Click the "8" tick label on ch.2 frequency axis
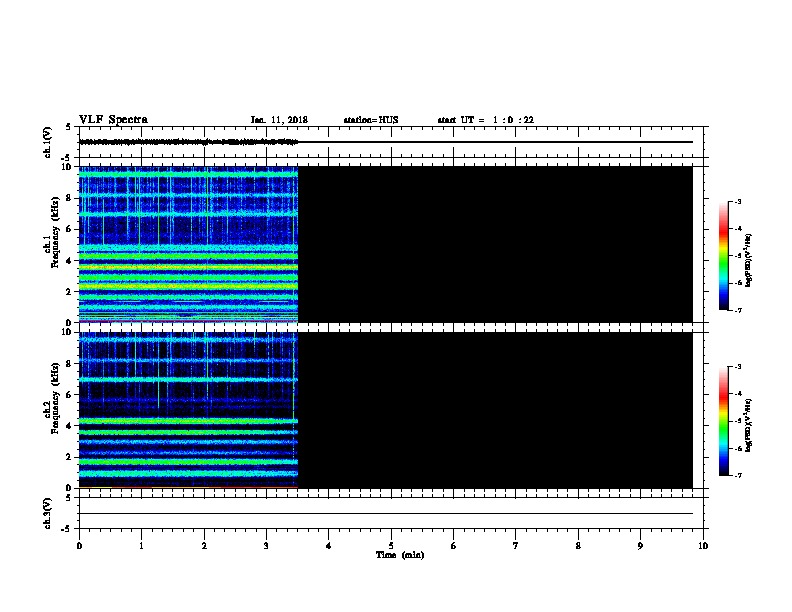This screenshot has width=792, height=612. (69, 364)
